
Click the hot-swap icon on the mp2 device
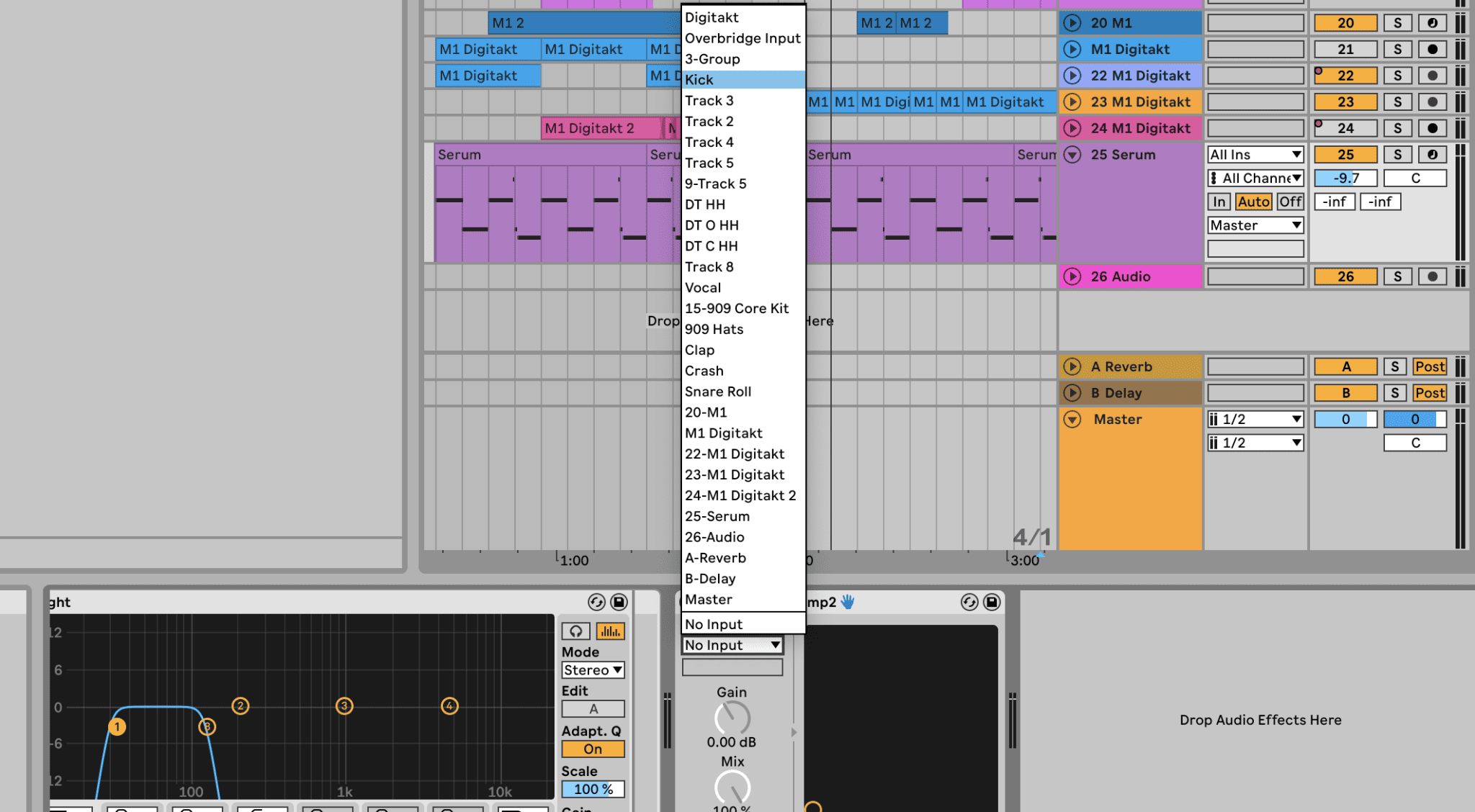pos(969,603)
